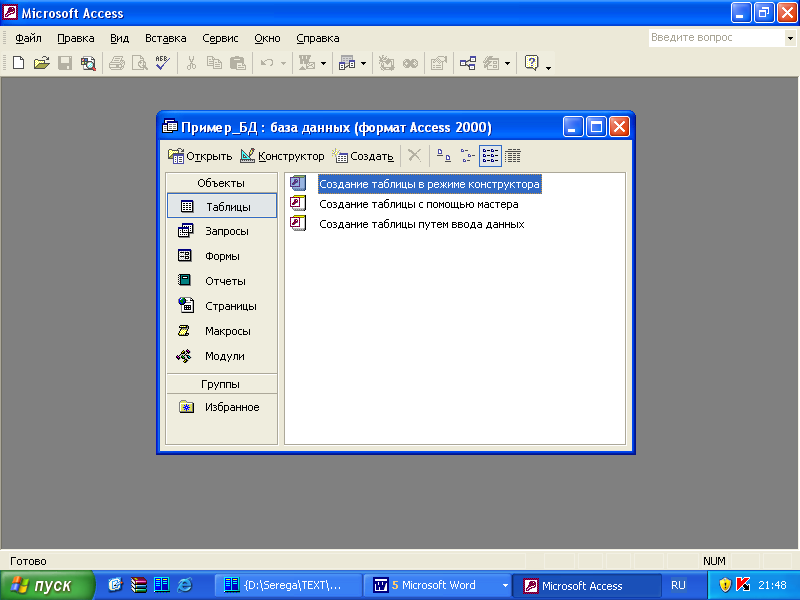Click the Analyze toolbar icon
The image size is (800, 600).
click(x=347, y=63)
